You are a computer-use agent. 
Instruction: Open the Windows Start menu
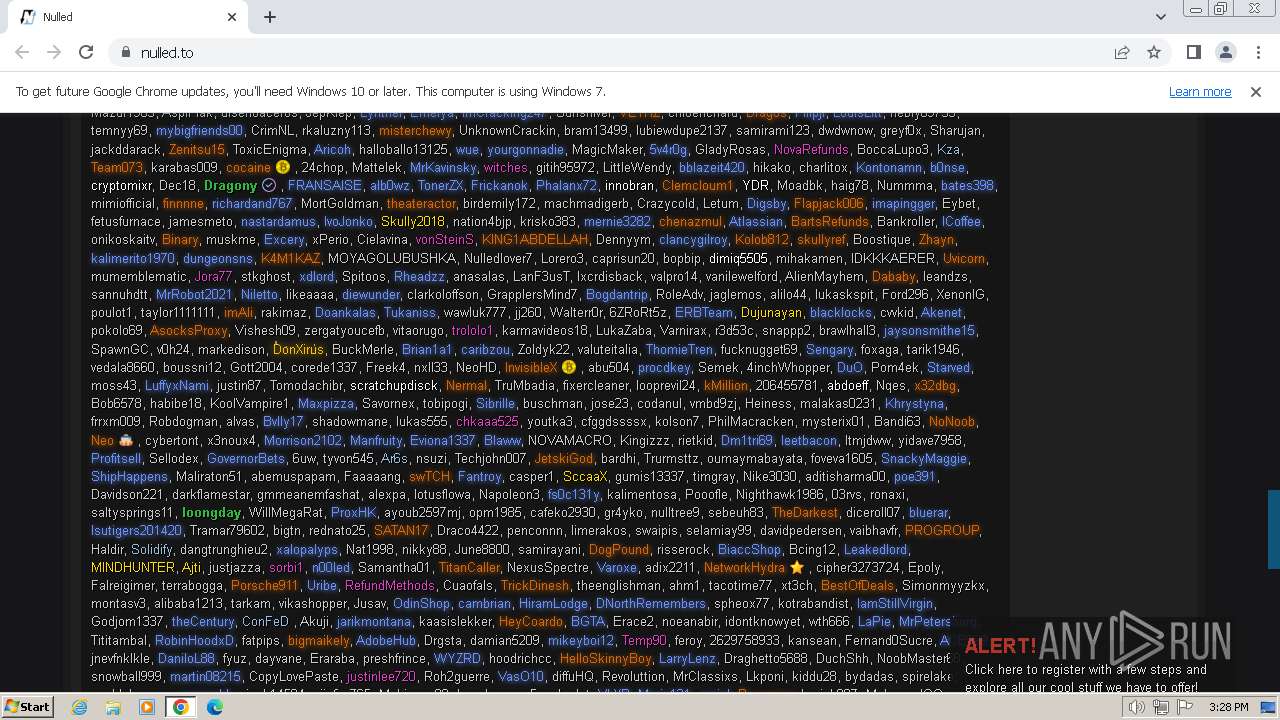[27, 707]
